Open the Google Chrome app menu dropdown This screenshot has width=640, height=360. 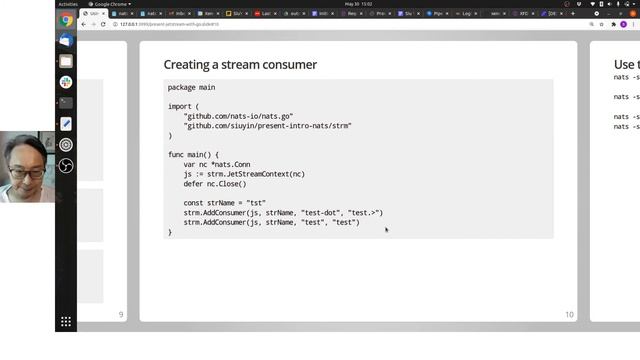pyautogui.click(x=110, y=4)
